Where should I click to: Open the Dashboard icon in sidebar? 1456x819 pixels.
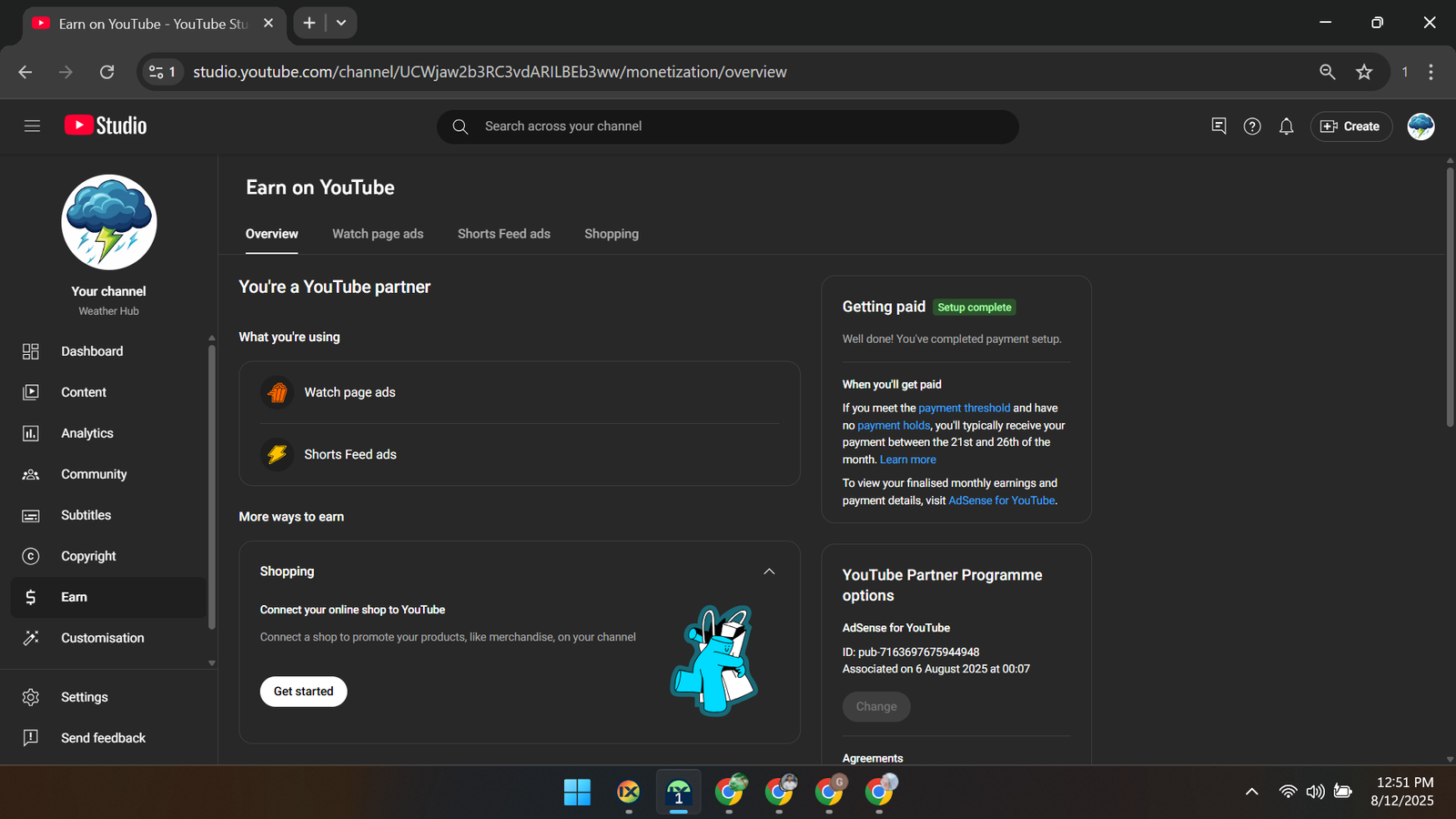(31, 351)
